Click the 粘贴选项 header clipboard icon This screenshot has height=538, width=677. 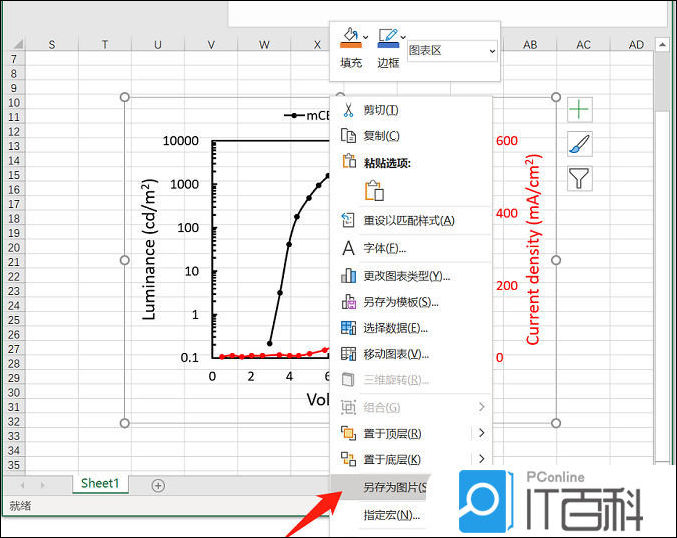pyautogui.click(x=349, y=161)
